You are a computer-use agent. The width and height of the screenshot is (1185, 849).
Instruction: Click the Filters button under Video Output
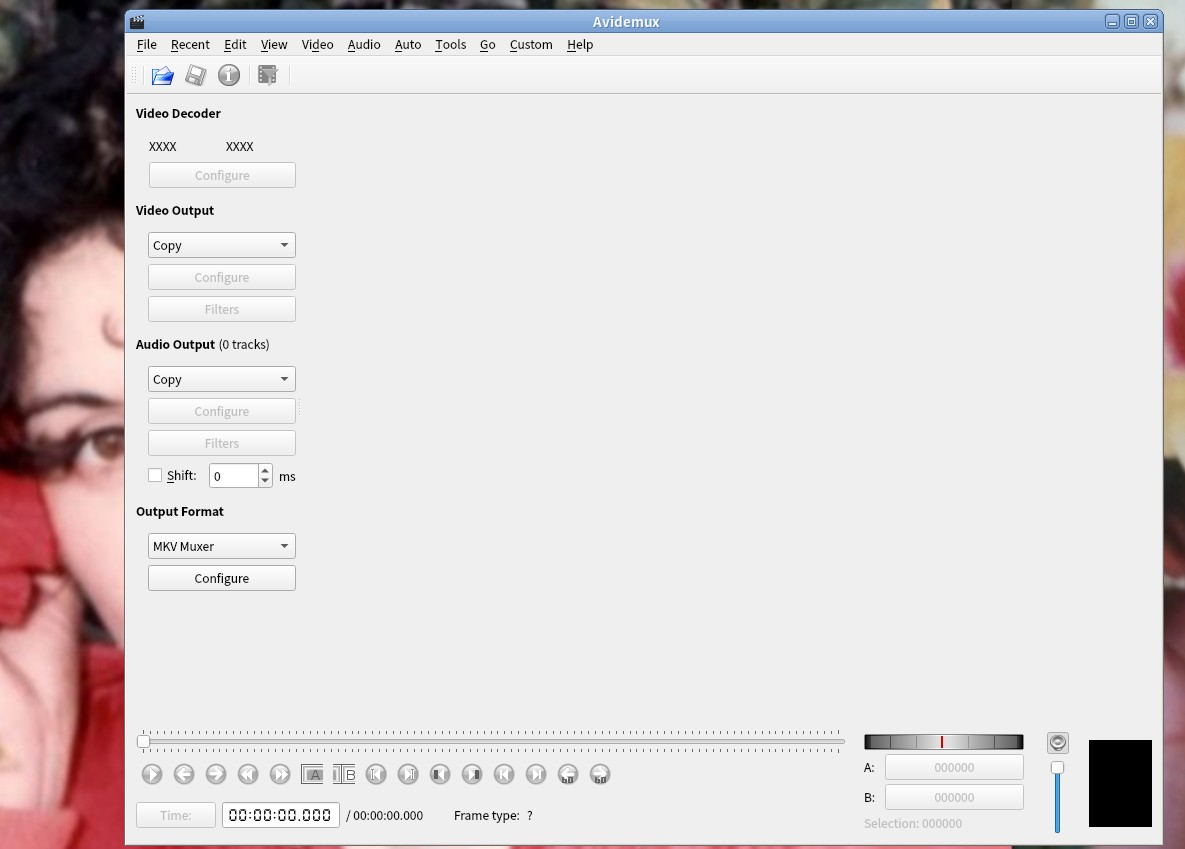[221, 308]
